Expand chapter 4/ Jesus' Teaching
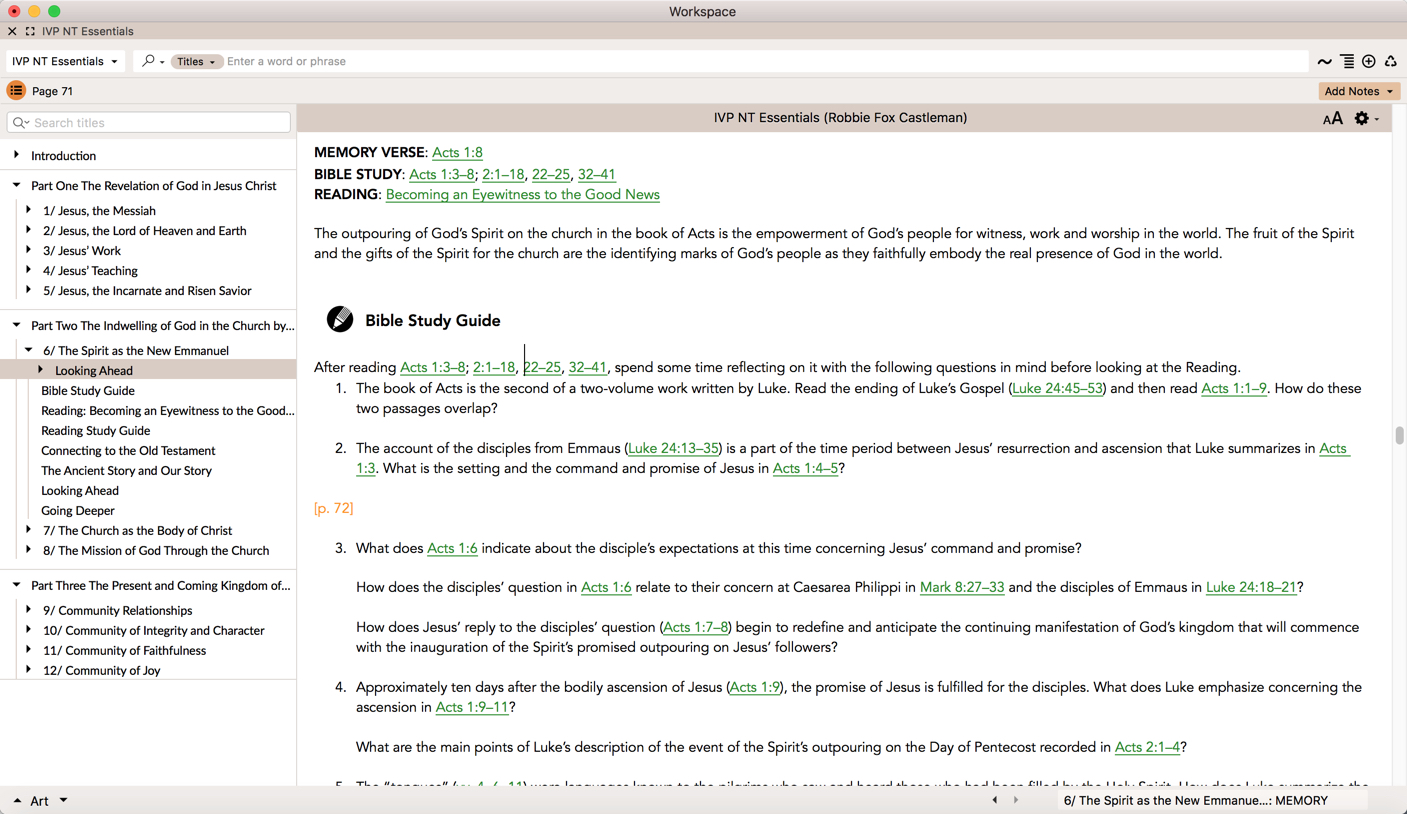Screen dimensions: 1407x814 pyautogui.click(x=29, y=270)
